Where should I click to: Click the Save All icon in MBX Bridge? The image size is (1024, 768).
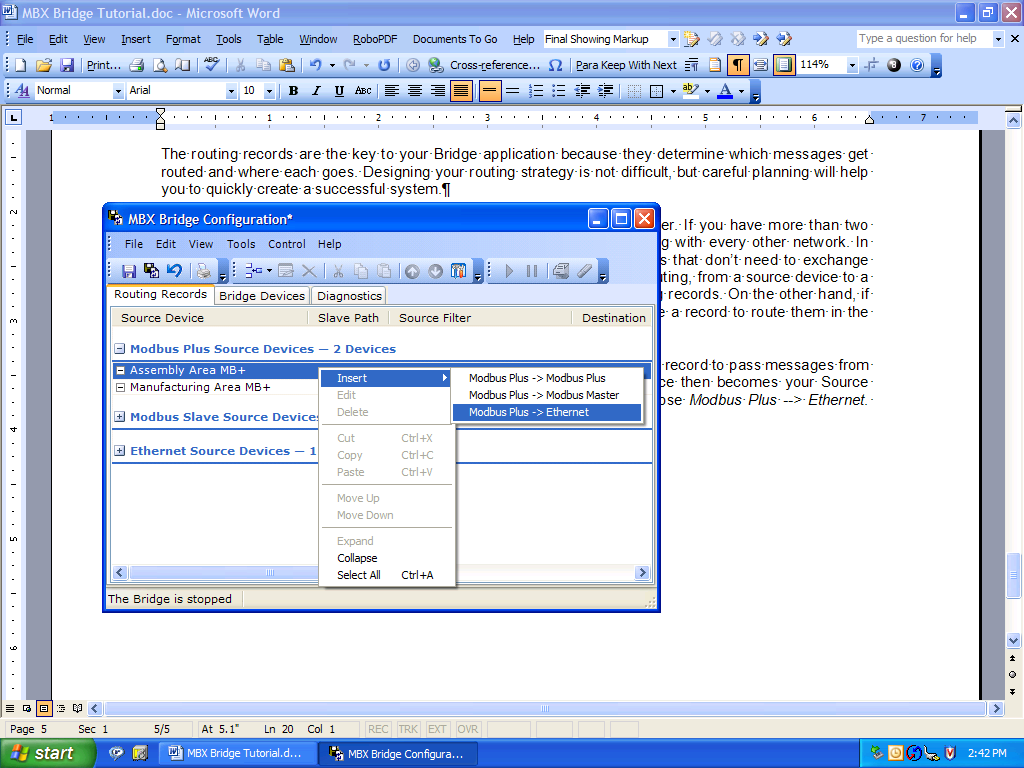pyautogui.click(x=151, y=271)
